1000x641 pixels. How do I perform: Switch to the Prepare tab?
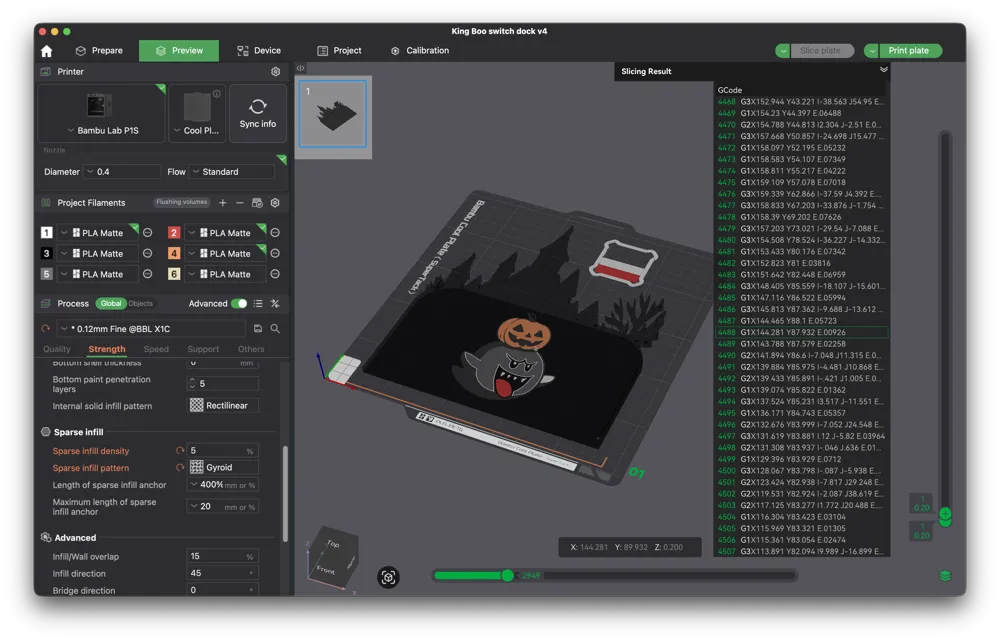tap(99, 50)
